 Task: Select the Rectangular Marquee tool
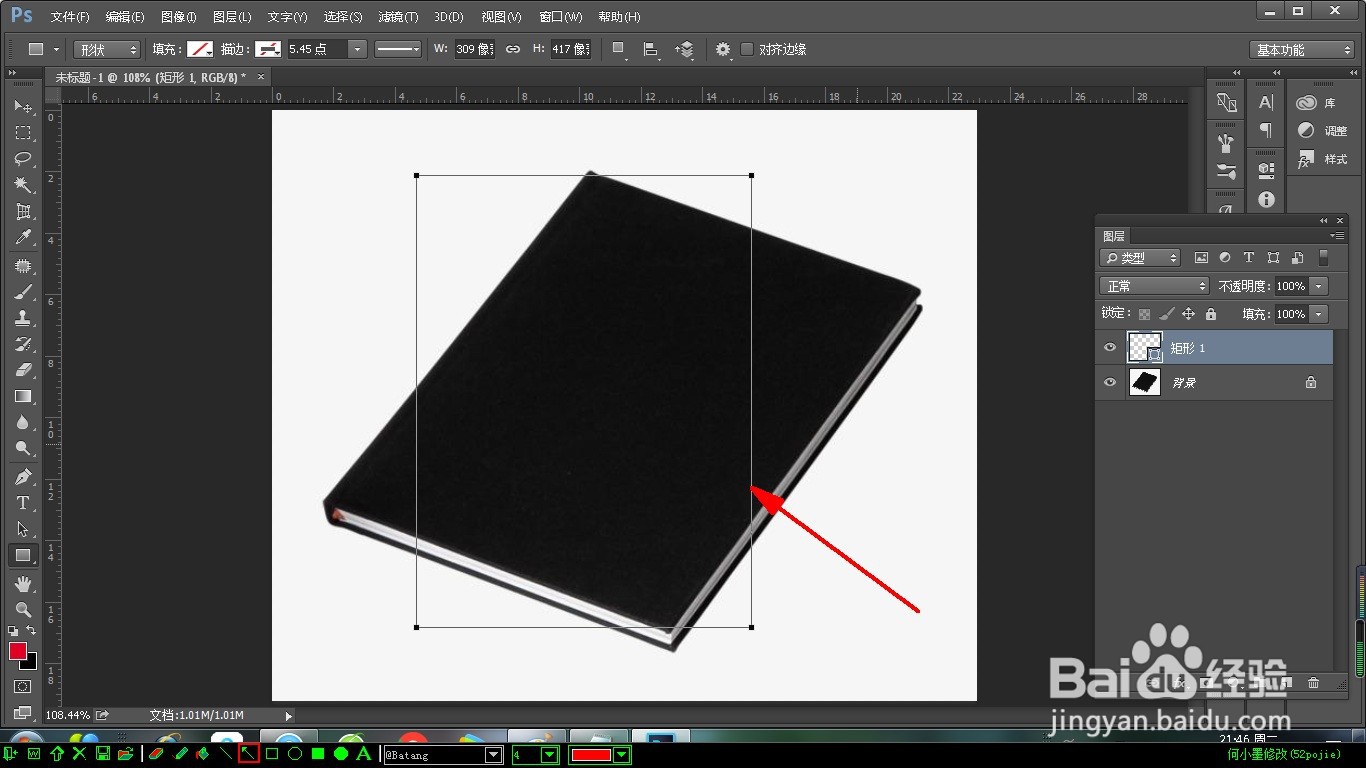pos(22,133)
